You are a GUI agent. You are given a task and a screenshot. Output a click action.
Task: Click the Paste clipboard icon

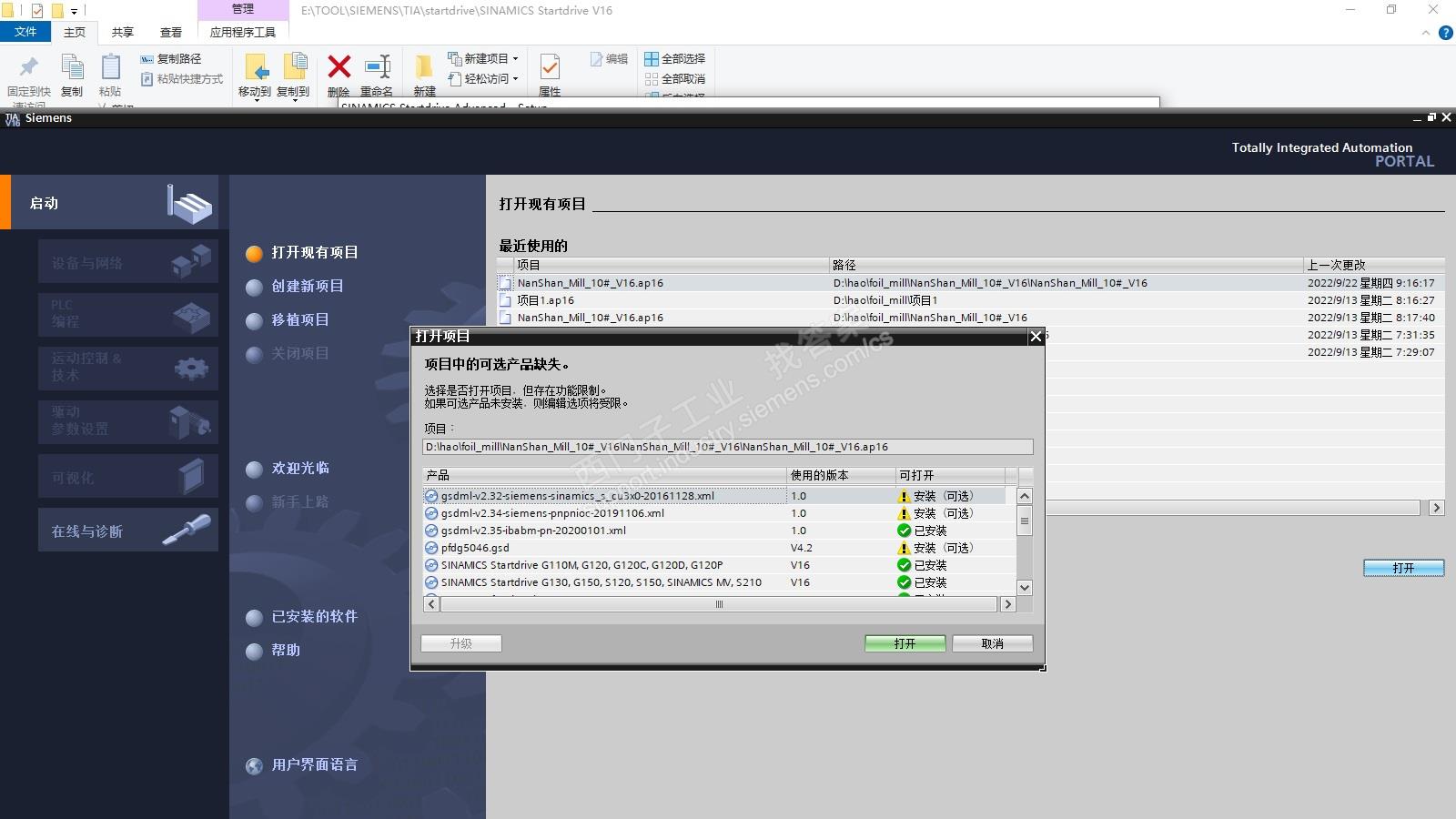point(110,67)
